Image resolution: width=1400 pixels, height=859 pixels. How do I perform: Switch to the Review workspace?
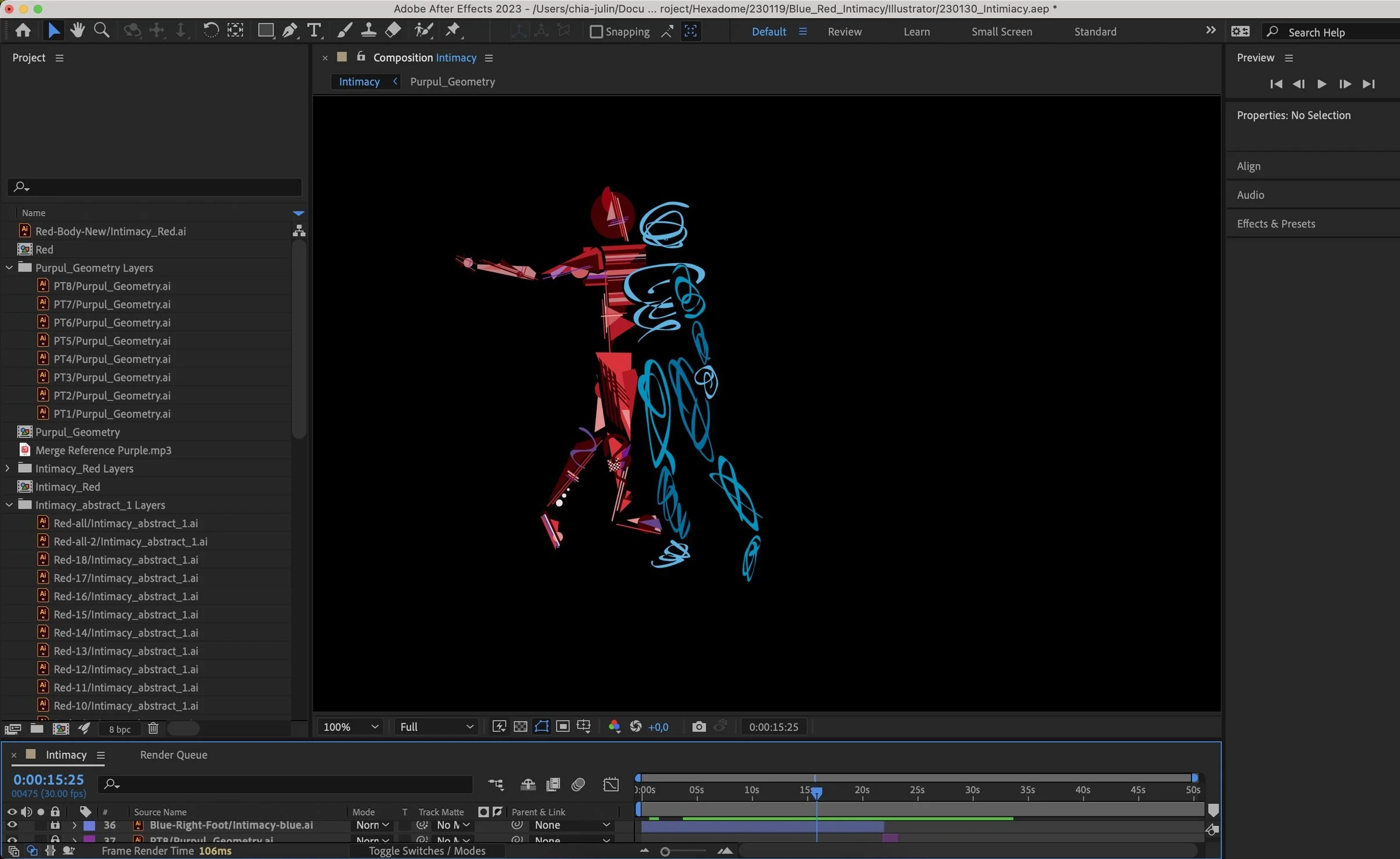click(x=844, y=31)
